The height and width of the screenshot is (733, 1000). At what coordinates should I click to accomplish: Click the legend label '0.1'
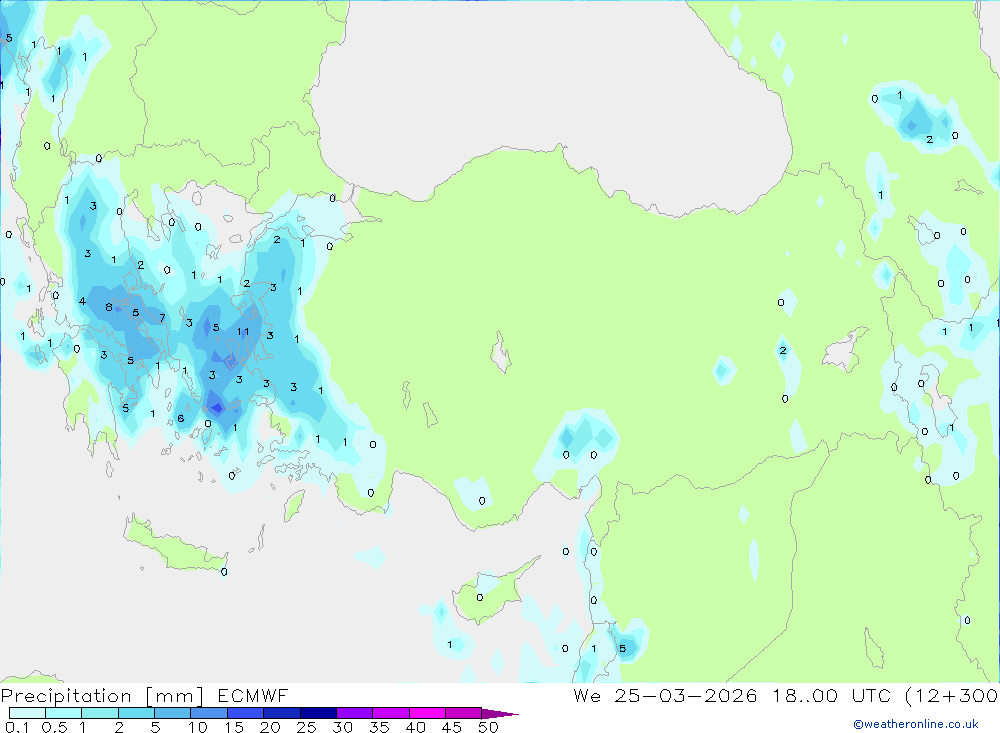pyautogui.click(x=17, y=727)
